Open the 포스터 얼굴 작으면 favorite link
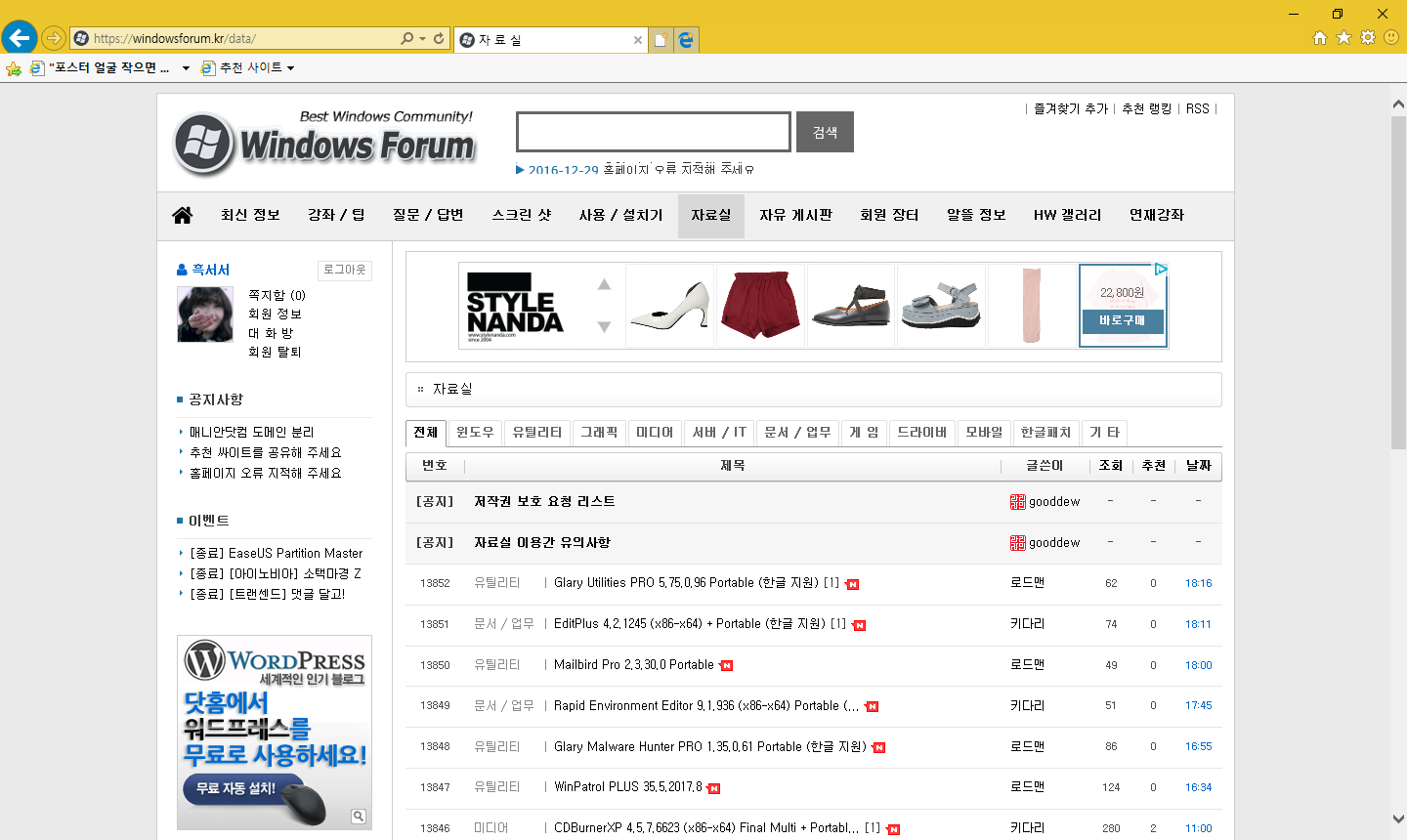 [x=100, y=67]
